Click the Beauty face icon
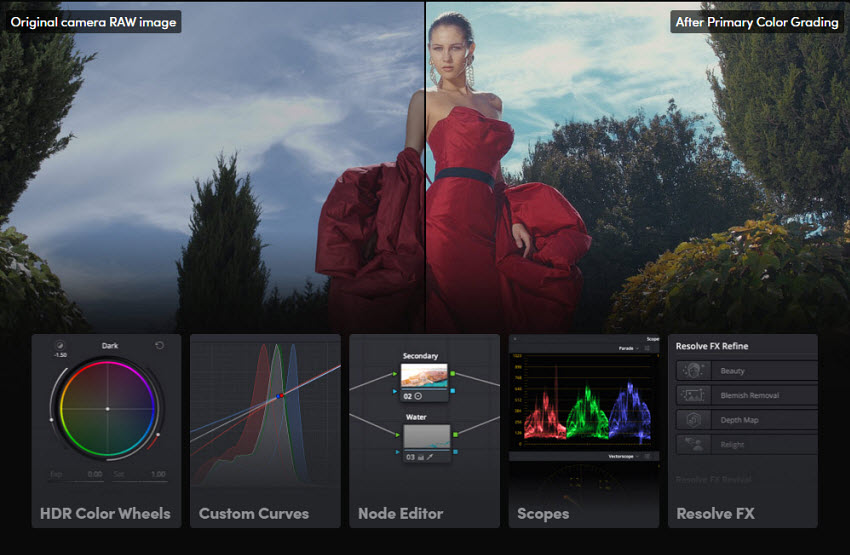Screen dimensions: 850x555 coord(693,371)
